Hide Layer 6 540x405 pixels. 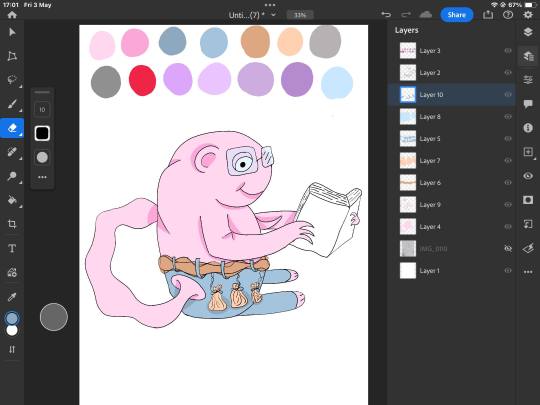[x=508, y=183]
